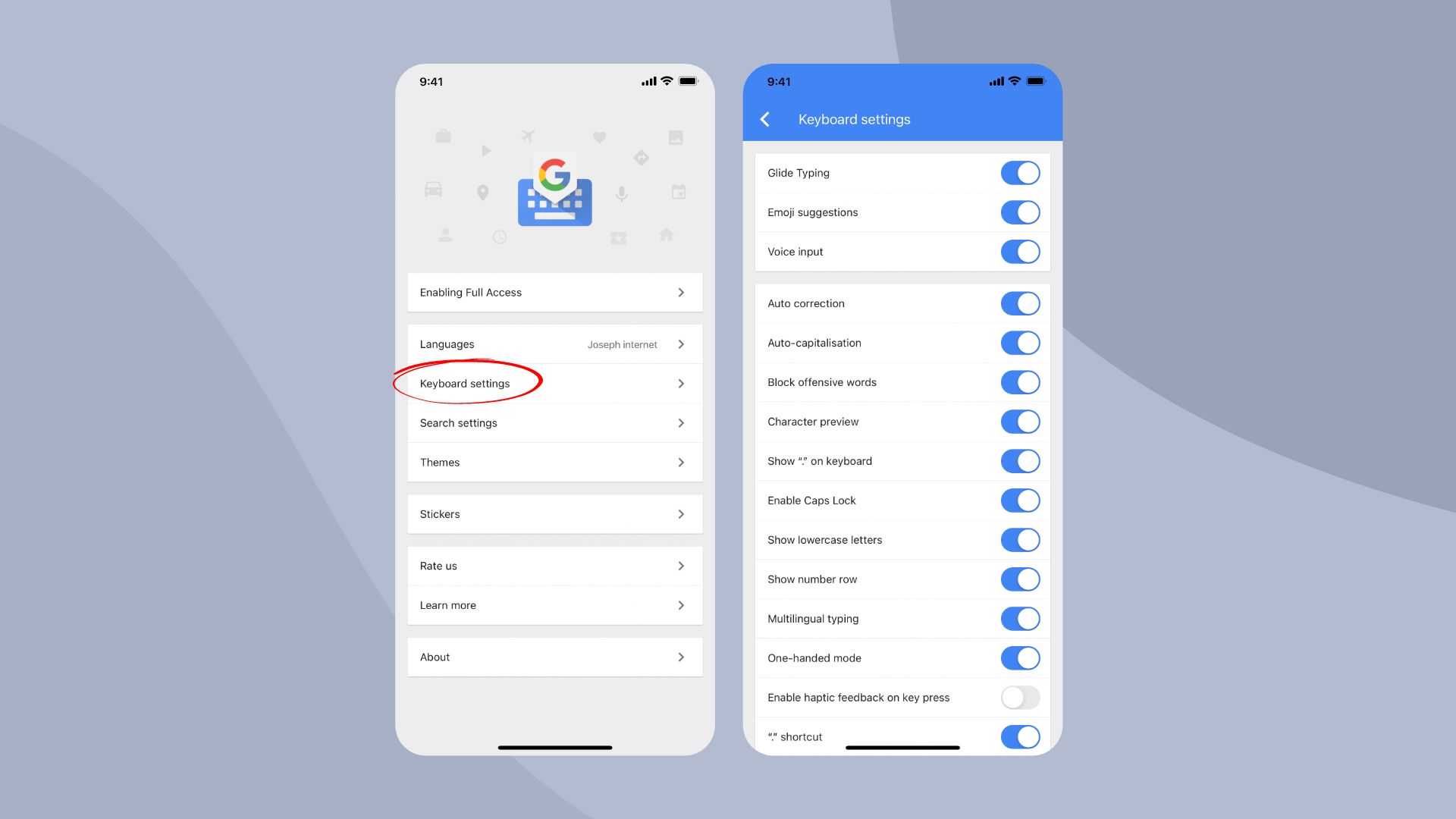
Task: Disable Enable haptic feedback on key press
Action: point(1020,697)
